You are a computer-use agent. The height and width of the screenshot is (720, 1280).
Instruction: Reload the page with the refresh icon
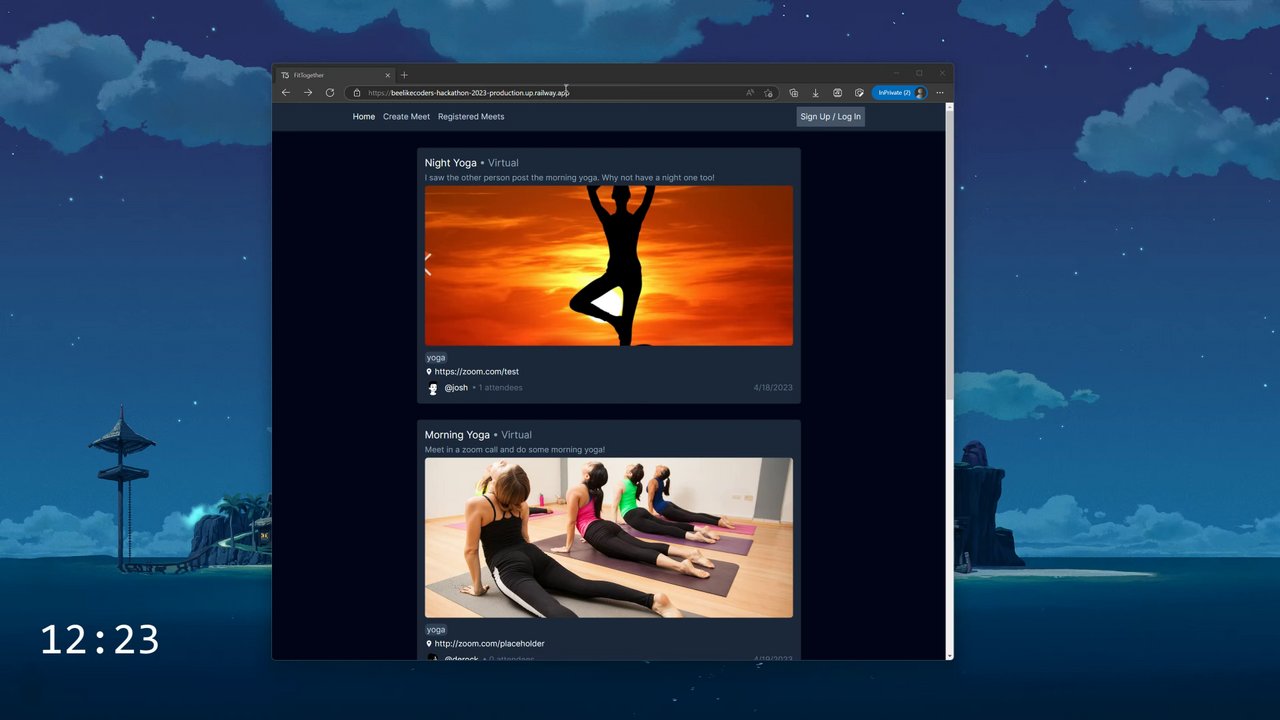pos(330,93)
